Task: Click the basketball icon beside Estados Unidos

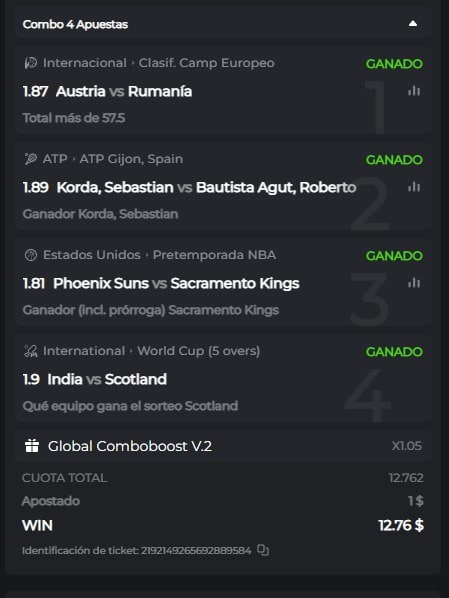Action: pyautogui.click(x=31, y=255)
